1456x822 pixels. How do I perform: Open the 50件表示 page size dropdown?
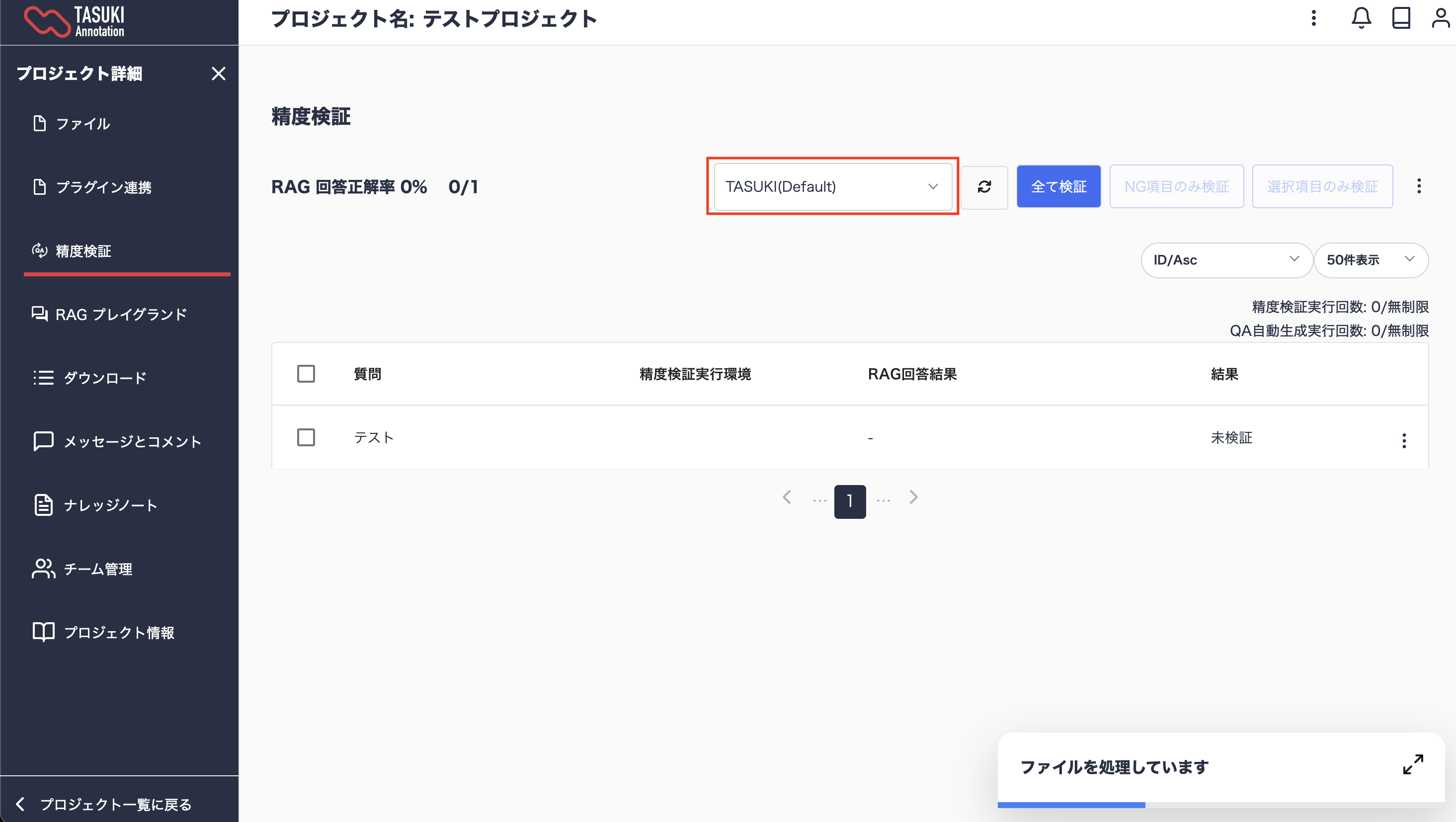point(1371,260)
